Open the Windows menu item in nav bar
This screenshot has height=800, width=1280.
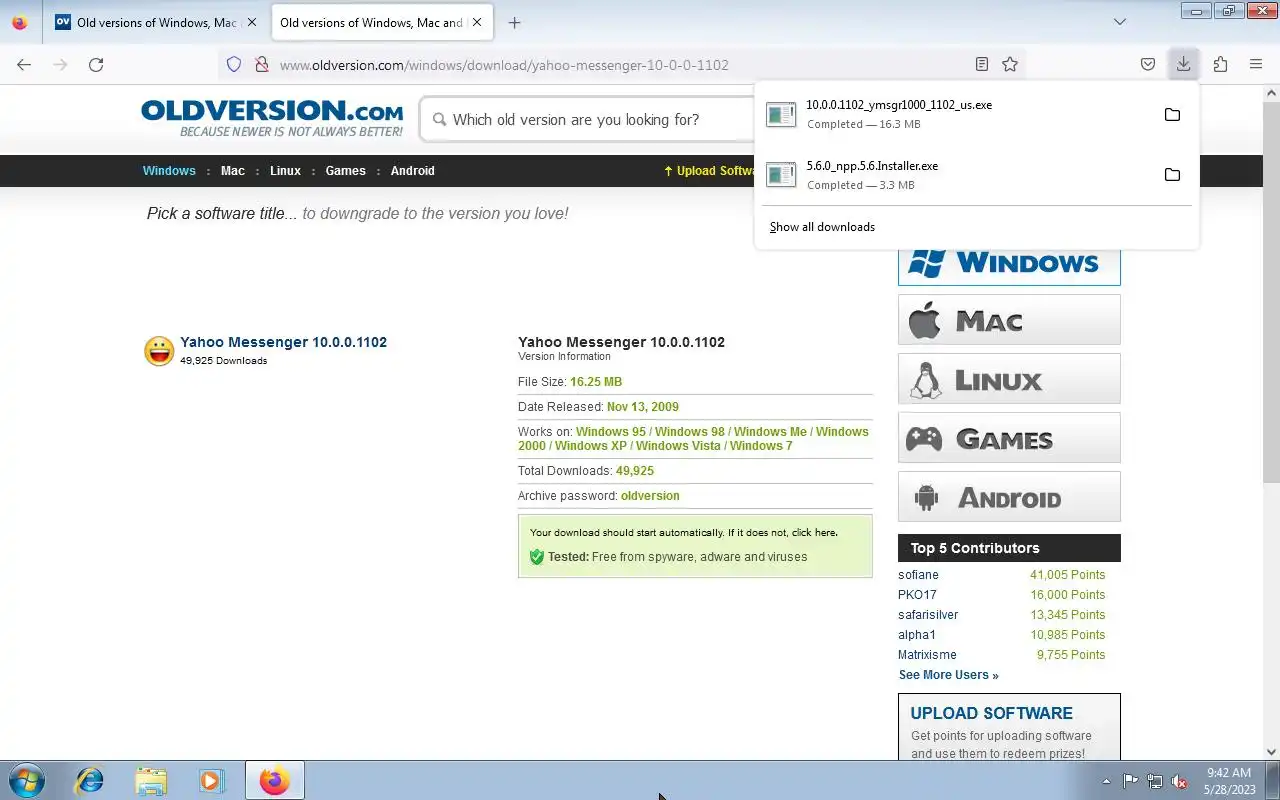pos(169,171)
